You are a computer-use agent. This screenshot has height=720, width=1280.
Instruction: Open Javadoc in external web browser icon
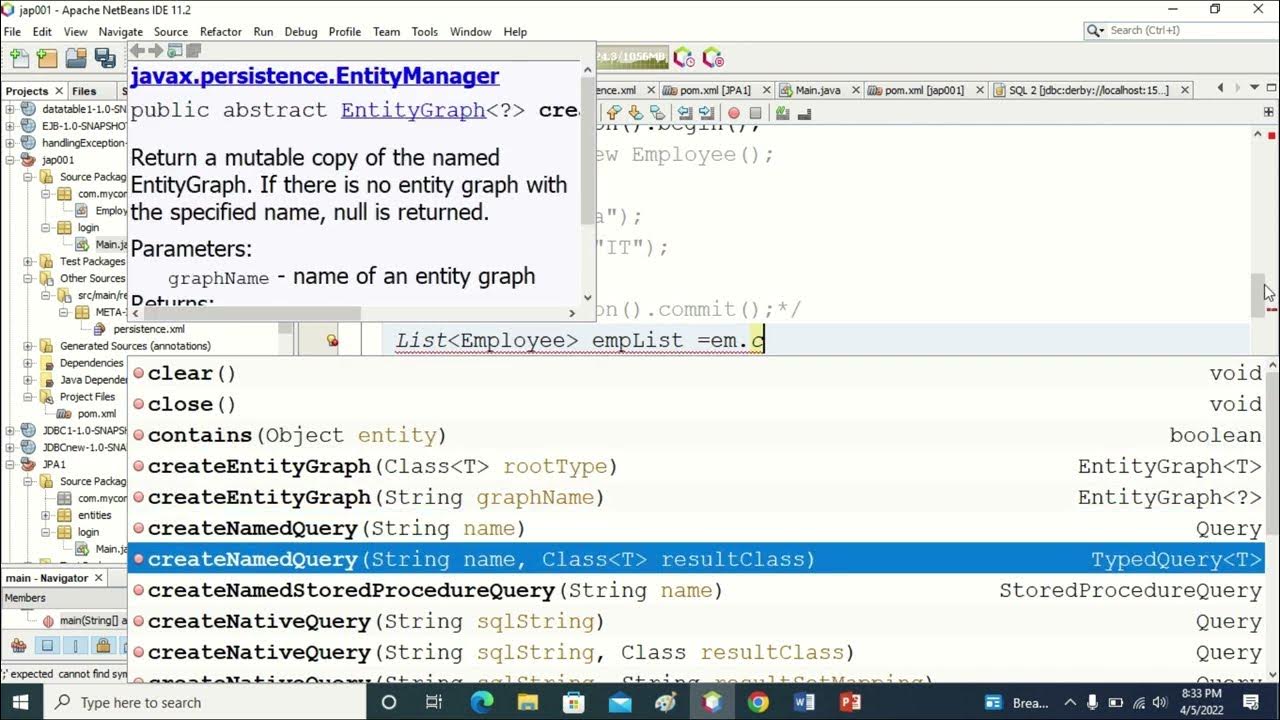click(x=175, y=50)
